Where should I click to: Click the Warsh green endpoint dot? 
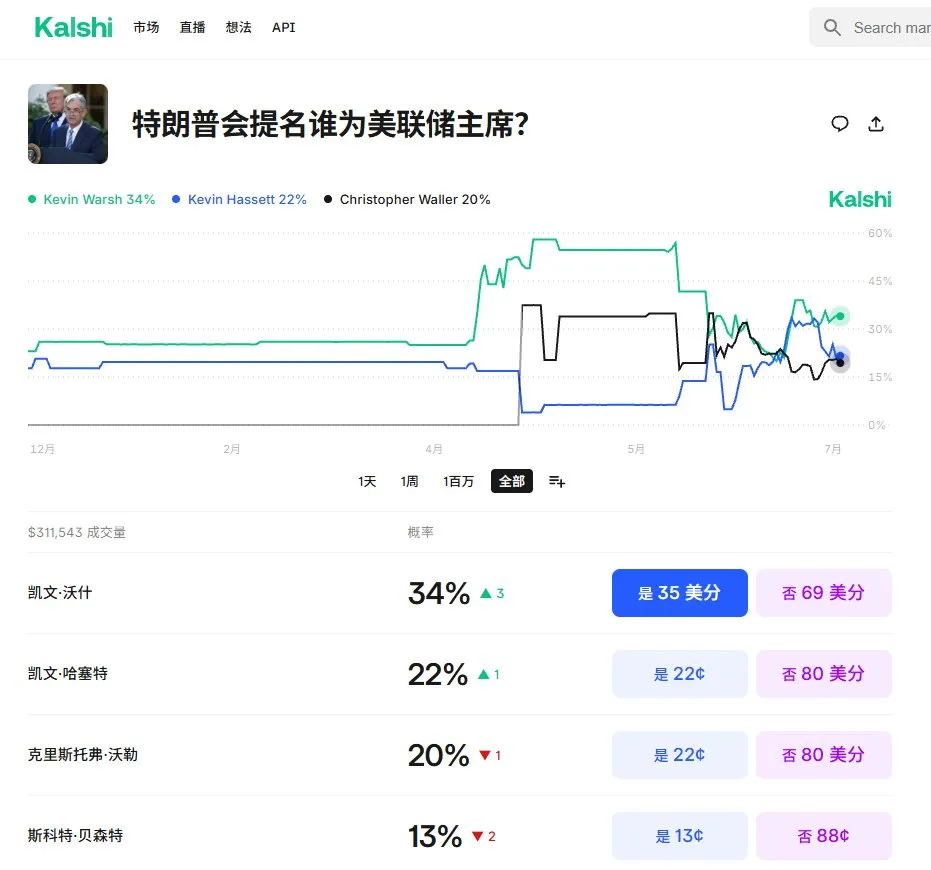tap(840, 316)
